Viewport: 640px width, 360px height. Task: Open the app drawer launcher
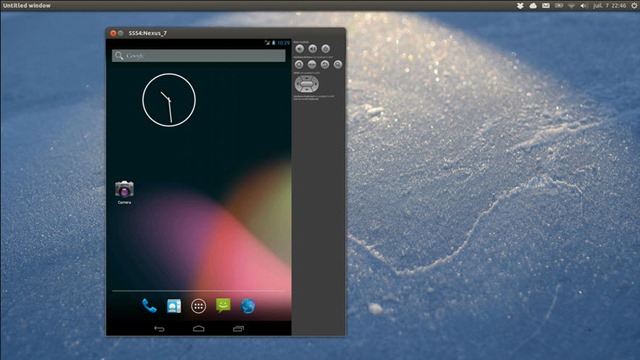point(198,306)
